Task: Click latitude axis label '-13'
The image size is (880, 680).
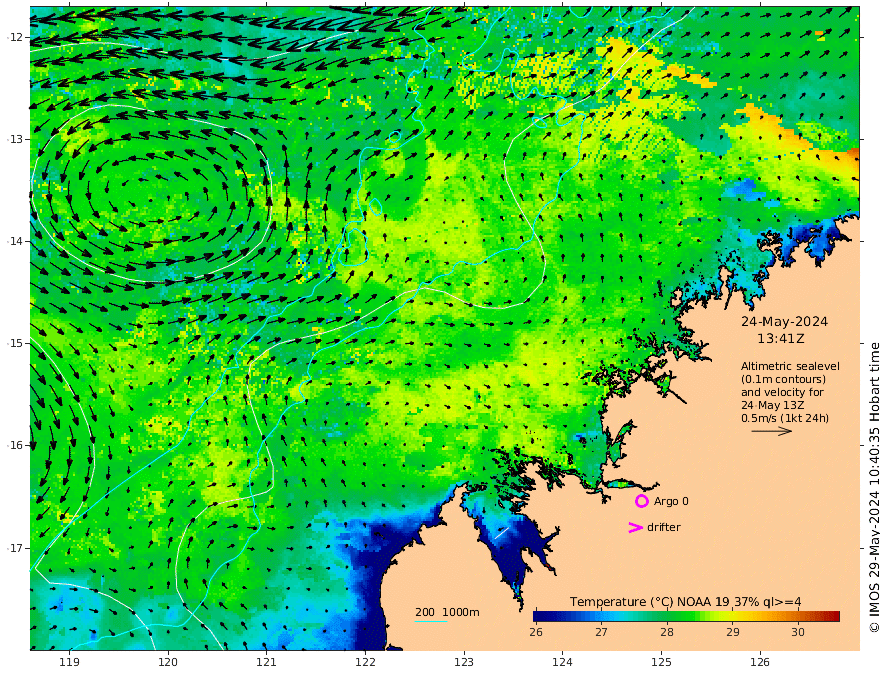Action: [x=15, y=139]
